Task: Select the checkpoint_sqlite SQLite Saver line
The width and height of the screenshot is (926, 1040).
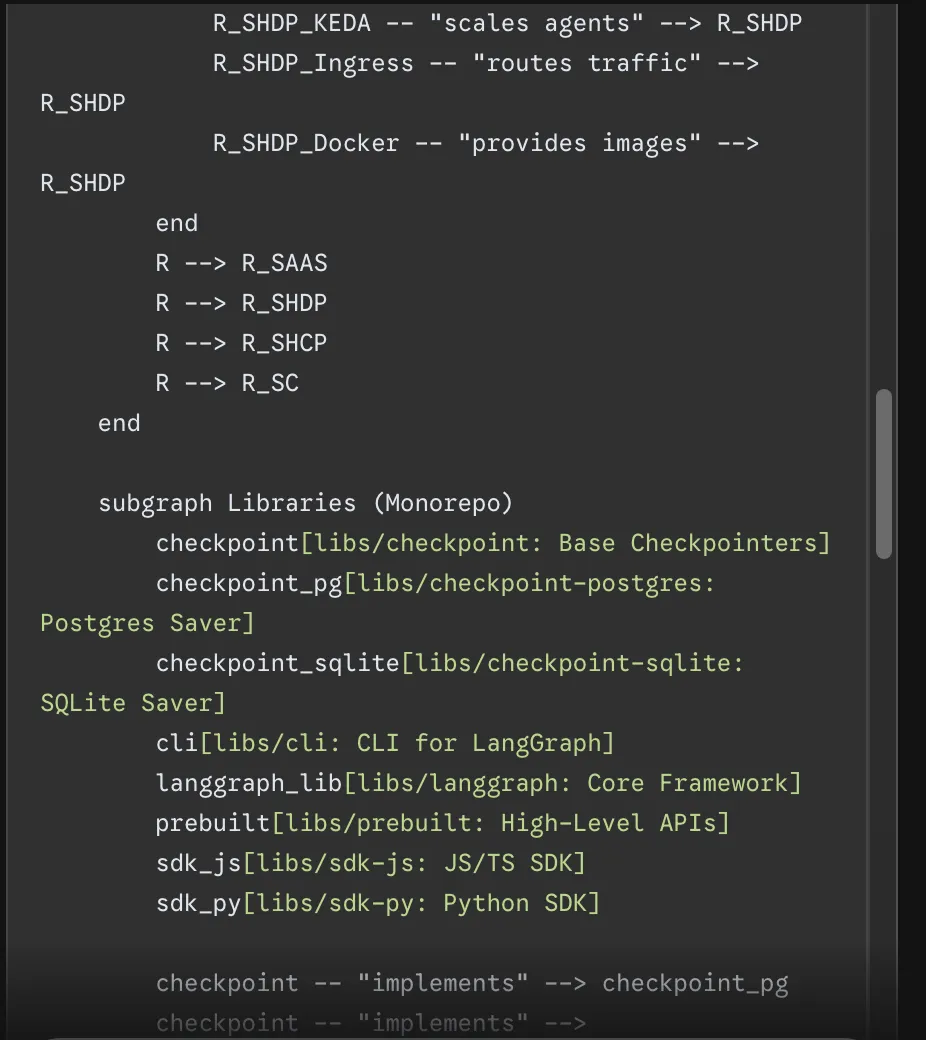Action: point(450,662)
